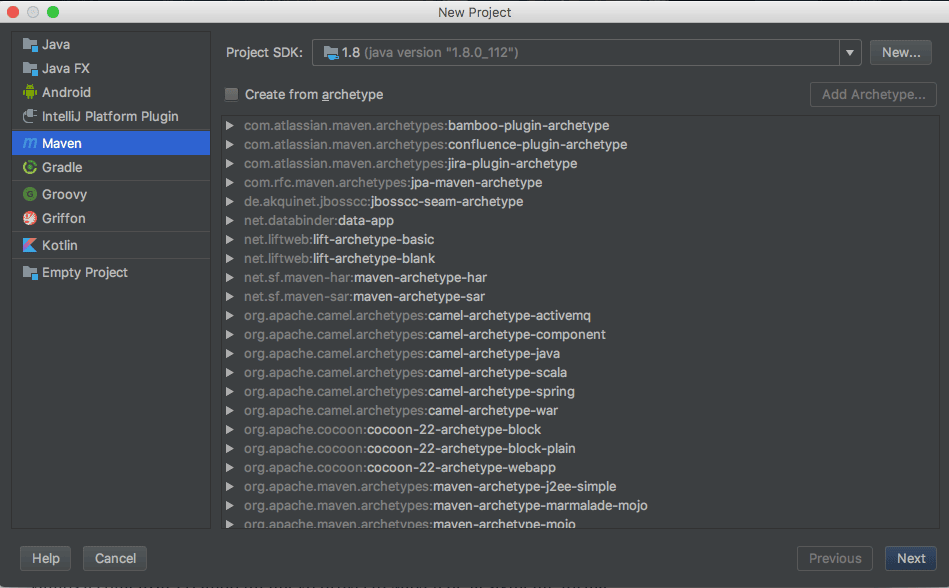
Task: Select Java FX project type
Action: (111, 68)
